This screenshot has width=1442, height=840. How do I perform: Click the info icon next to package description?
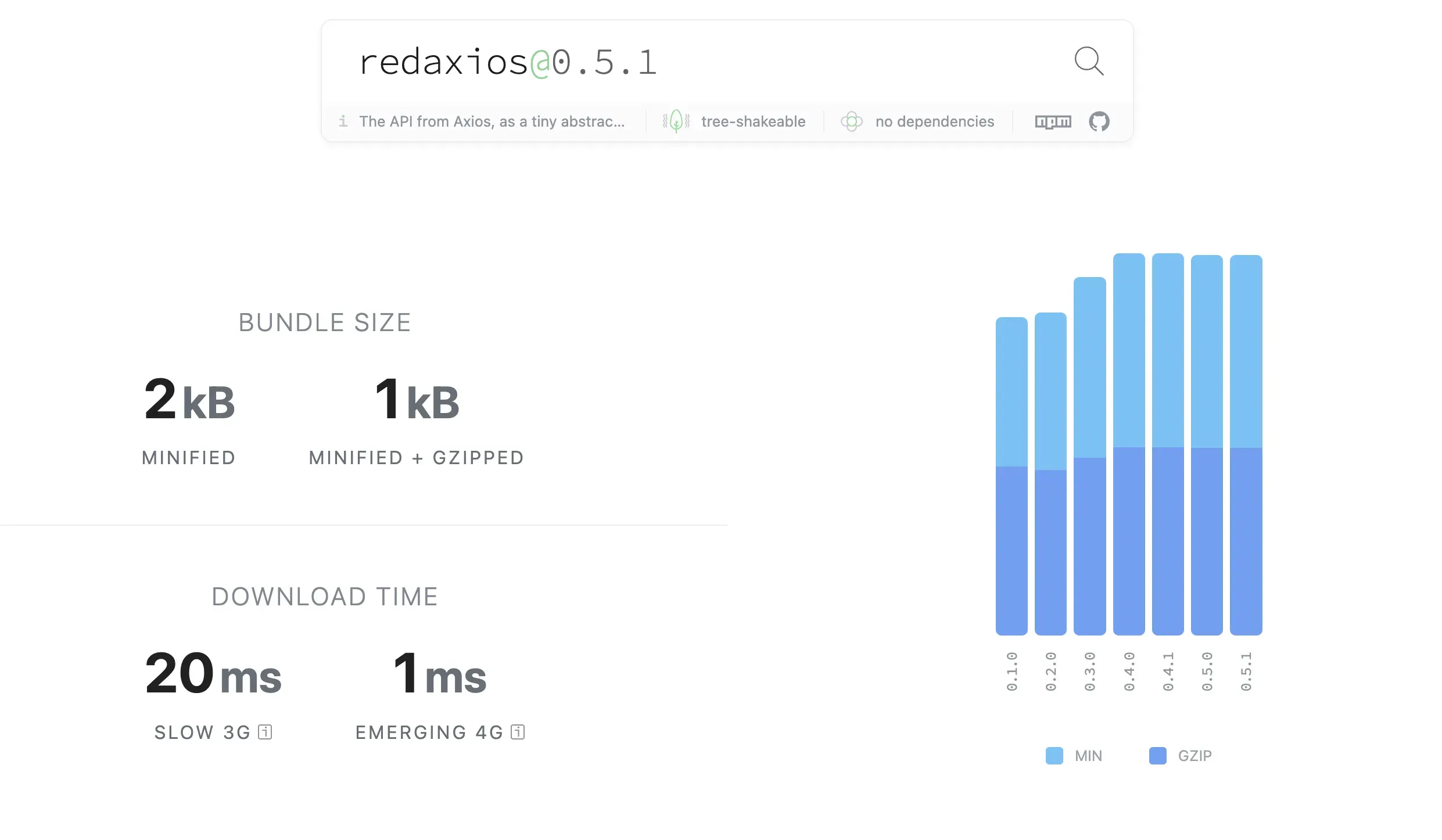[343, 122]
